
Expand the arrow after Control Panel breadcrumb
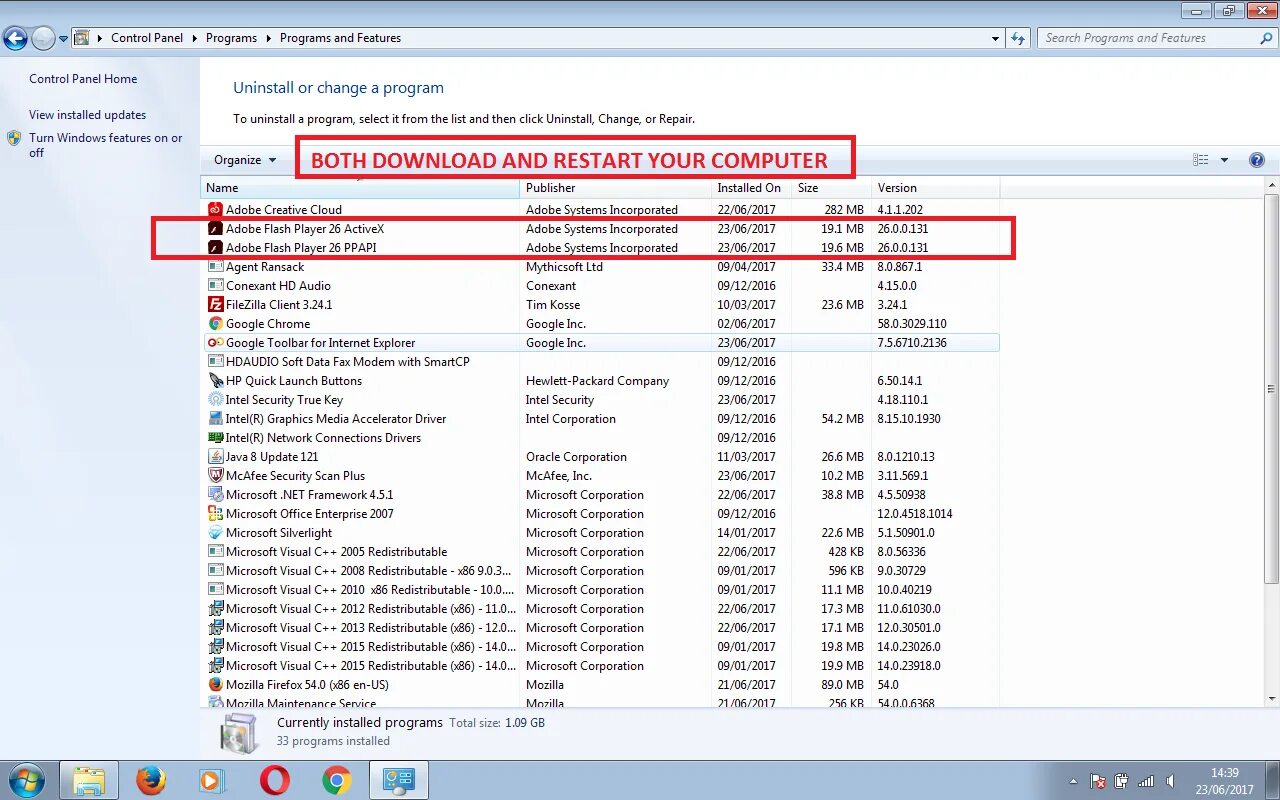click(x=194, y=38)
